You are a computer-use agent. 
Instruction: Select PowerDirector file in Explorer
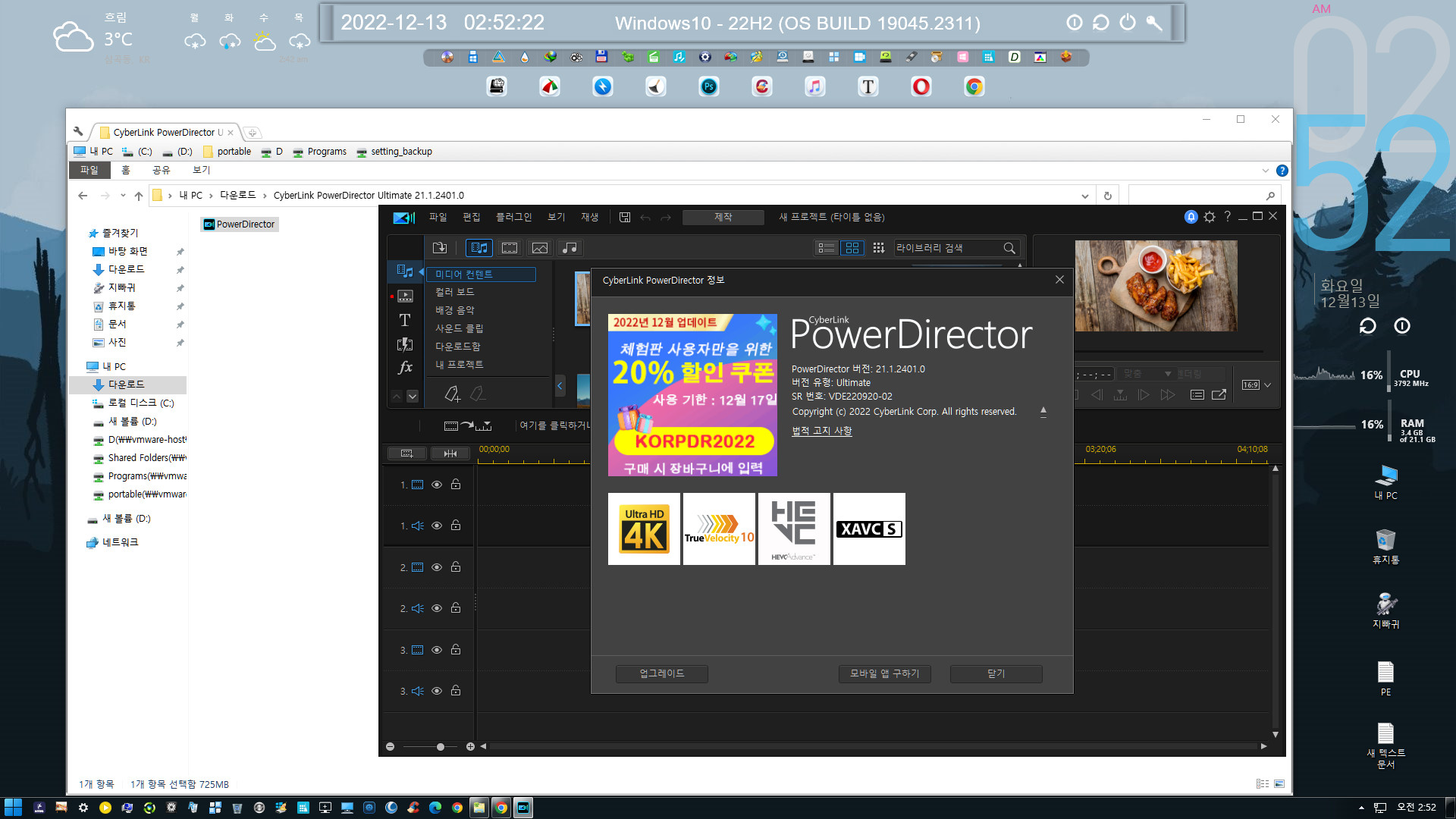click(x=239, y=224)
